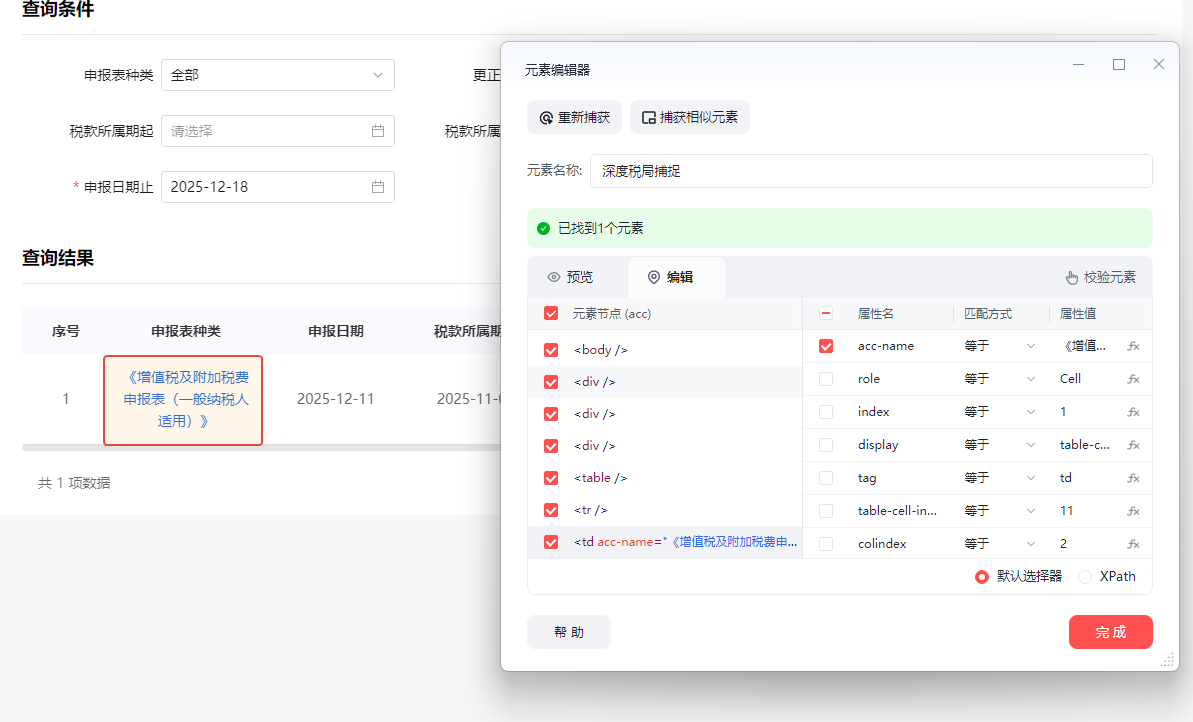1193x722 pixels.
Task: Click the horizontal scrollbar under results table
Action: [260, 447]
